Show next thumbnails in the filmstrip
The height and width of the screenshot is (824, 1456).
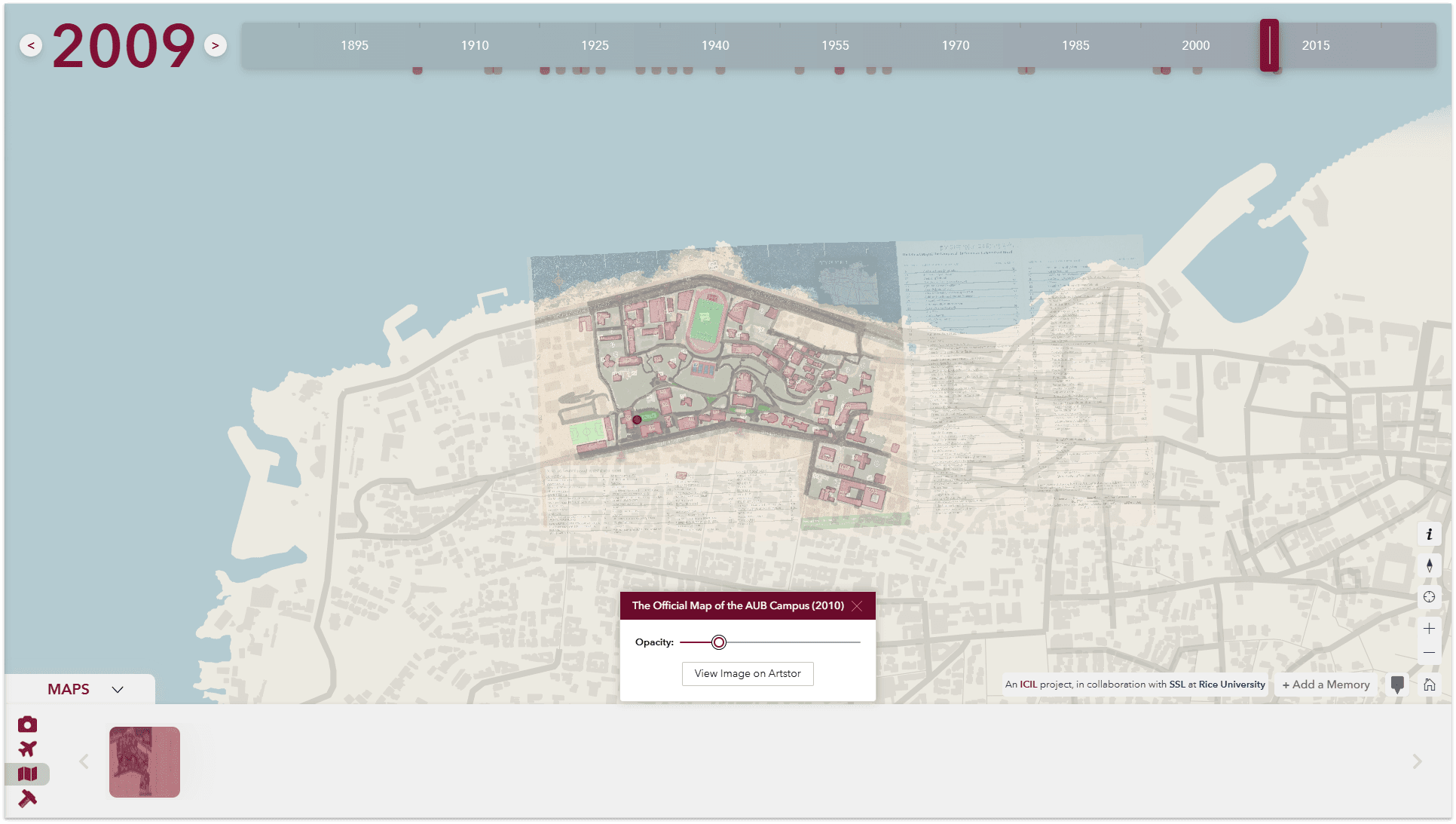pyautogui.click(x=1417, y=761)
